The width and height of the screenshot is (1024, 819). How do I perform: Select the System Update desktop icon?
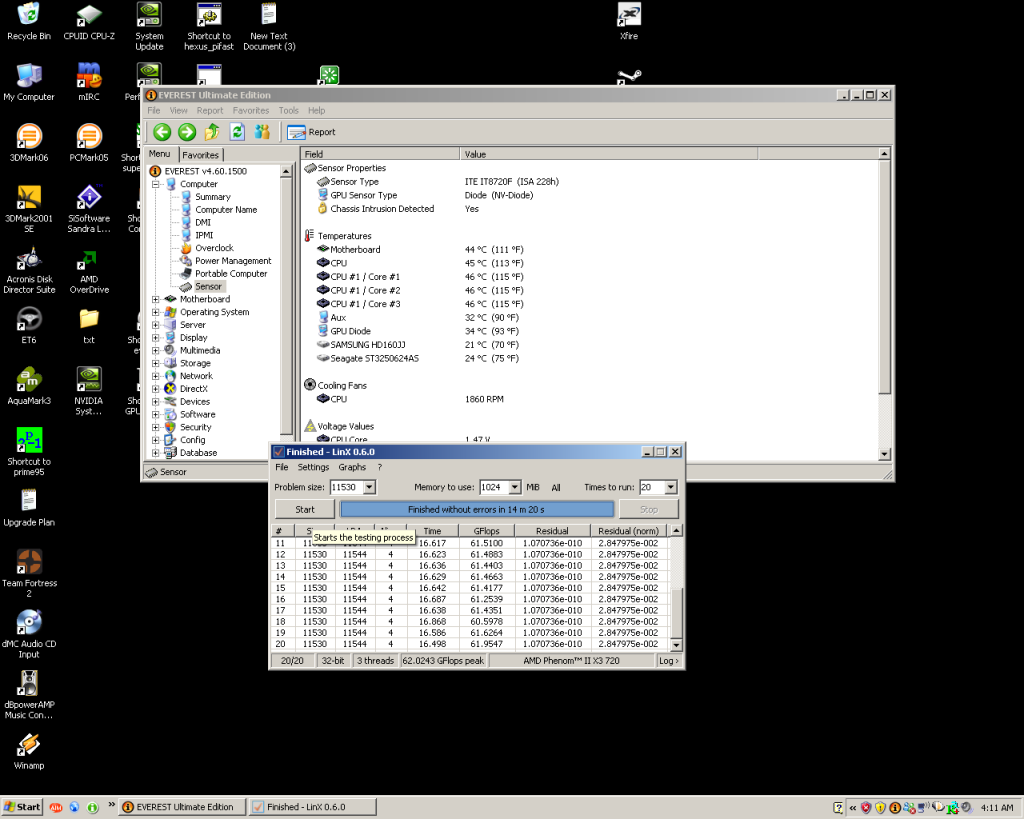(150, 27)
